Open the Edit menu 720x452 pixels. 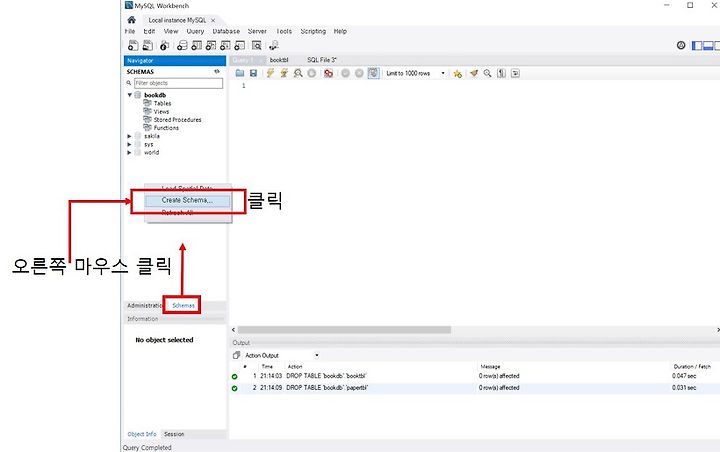149,31
